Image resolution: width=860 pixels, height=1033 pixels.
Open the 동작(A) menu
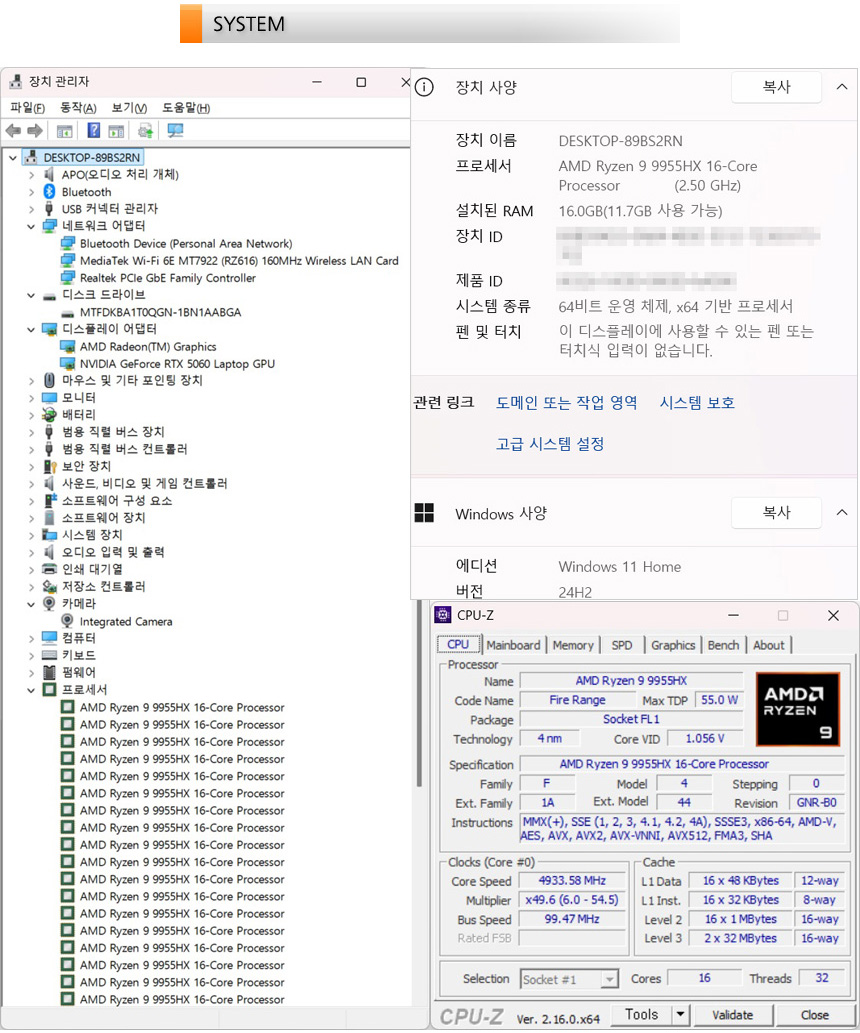coord(78,108)
